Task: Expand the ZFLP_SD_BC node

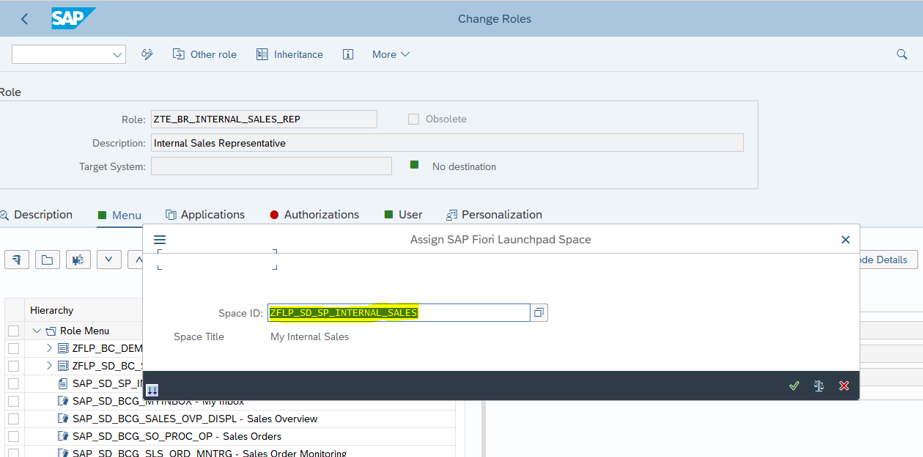Action: [x=49, y=366]
